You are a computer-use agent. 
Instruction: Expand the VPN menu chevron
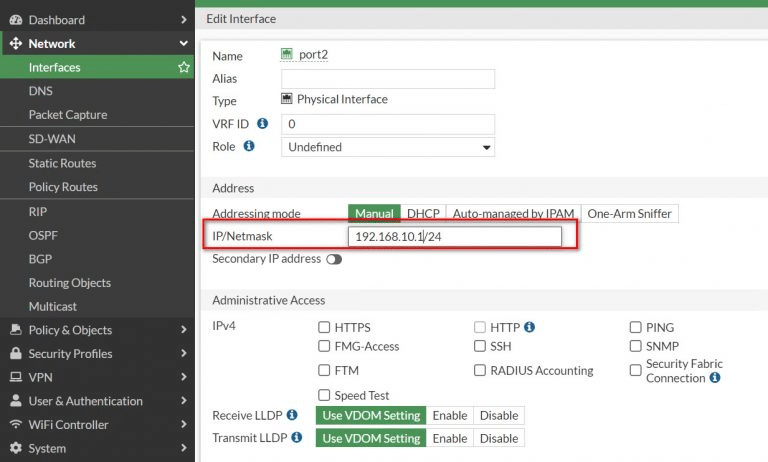click(184, 377)
